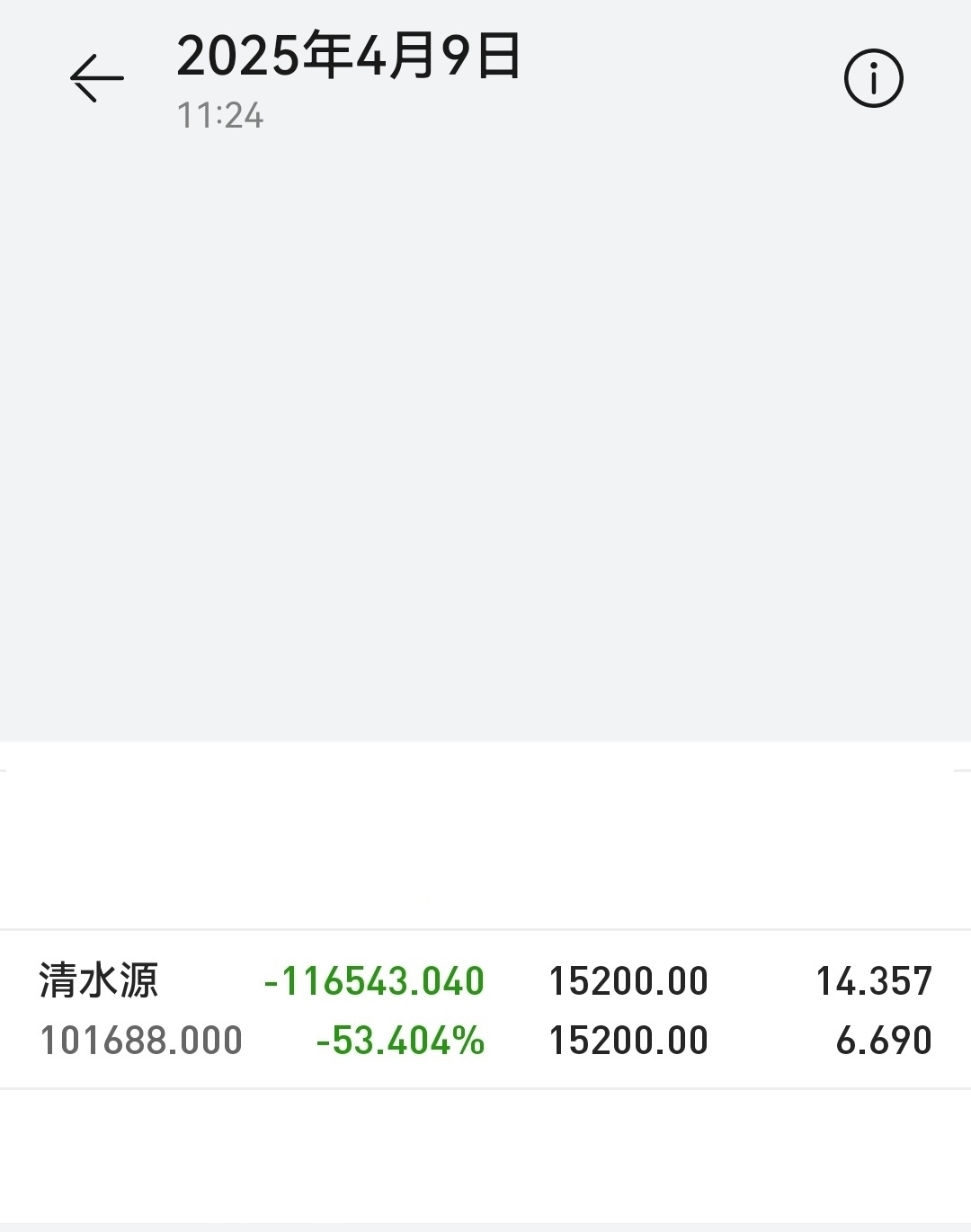Tap blank white space below 清水源 row
Viewport: 971px width, 1232px height.
coord(485,1155)
